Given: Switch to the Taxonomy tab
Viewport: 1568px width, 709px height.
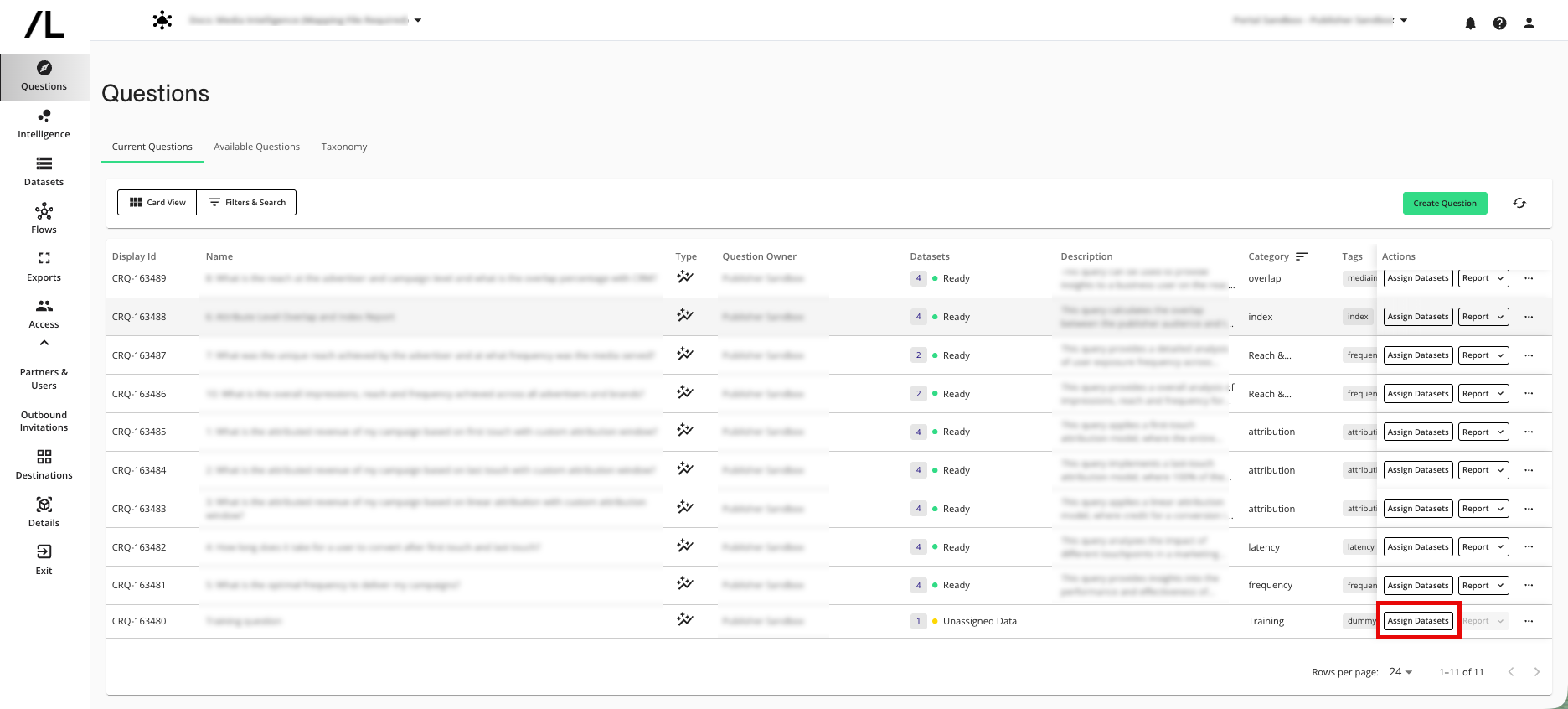Looking at the screenshot, I should pyautogui.click(x=344, y=147).
